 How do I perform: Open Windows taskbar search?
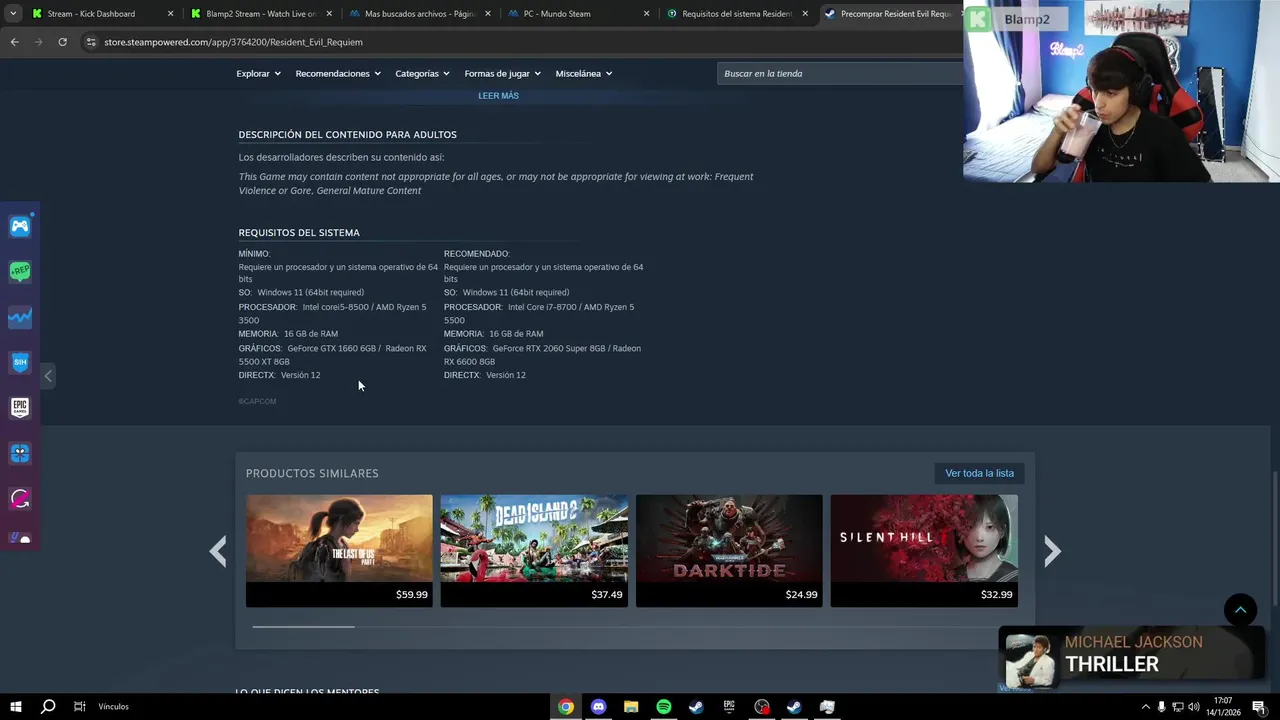coord(47,706)
